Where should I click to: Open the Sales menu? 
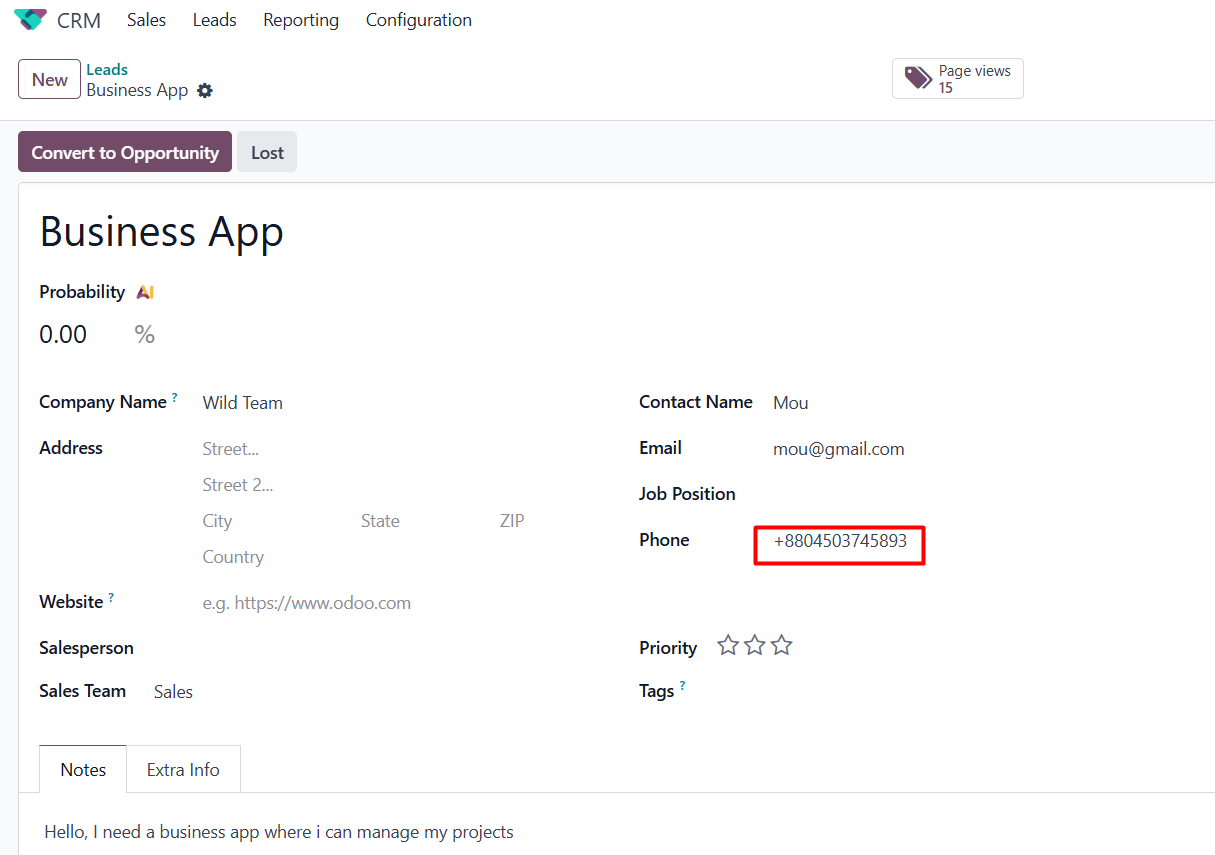click(x=146, y=20)
